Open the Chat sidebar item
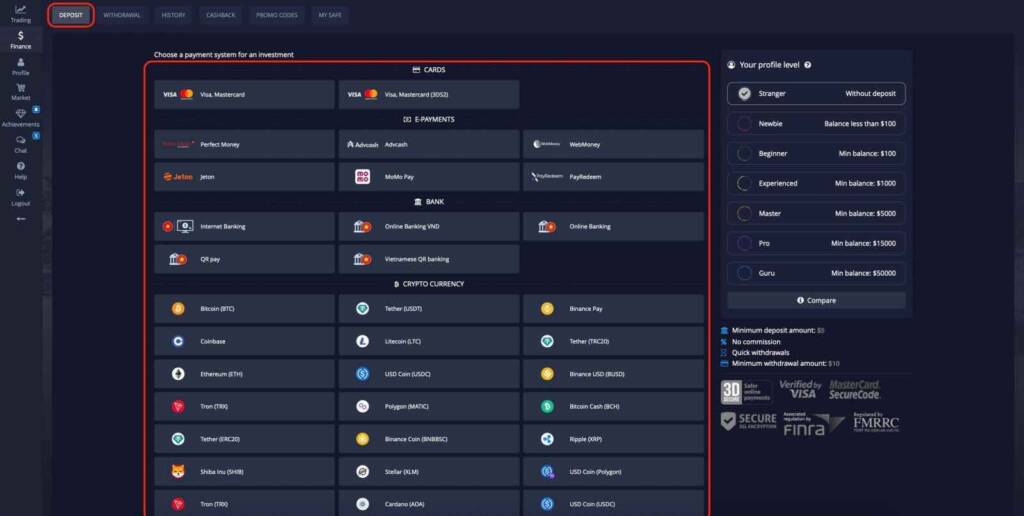Screen dimensions: 1024x516 20,144
